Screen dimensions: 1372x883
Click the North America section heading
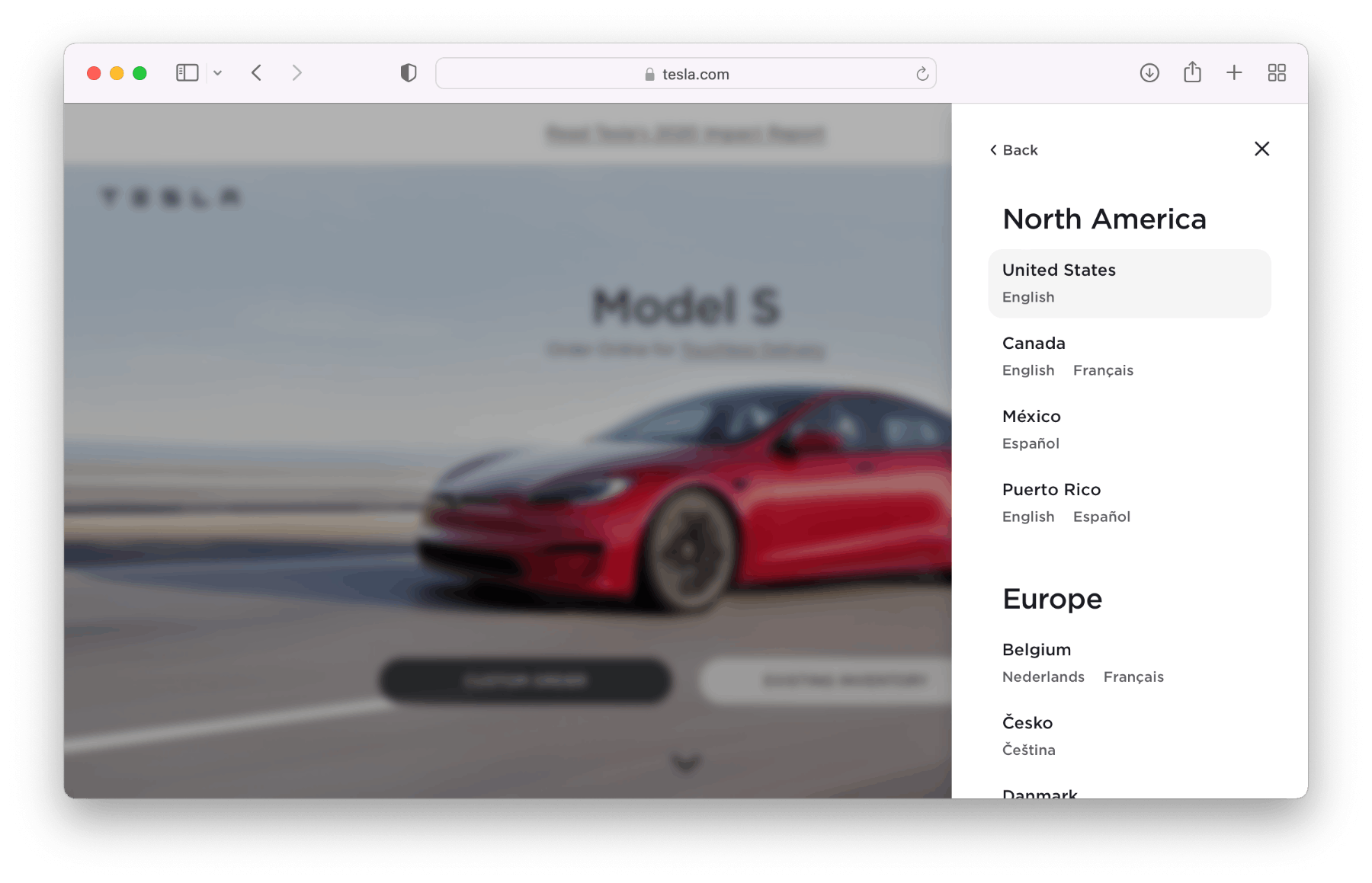click(1104, 219)
